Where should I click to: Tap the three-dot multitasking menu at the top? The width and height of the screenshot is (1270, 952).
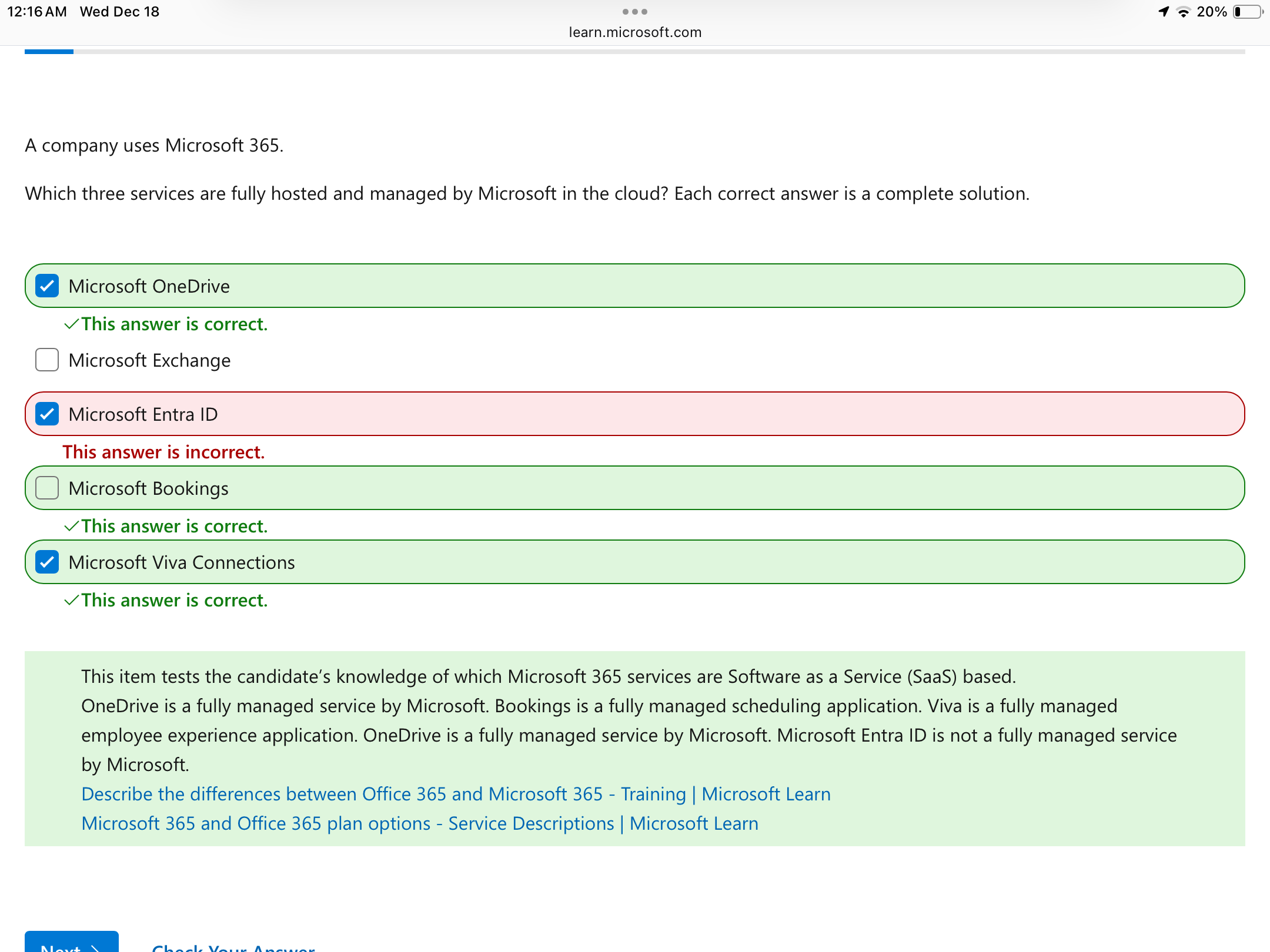click(635, 12)
